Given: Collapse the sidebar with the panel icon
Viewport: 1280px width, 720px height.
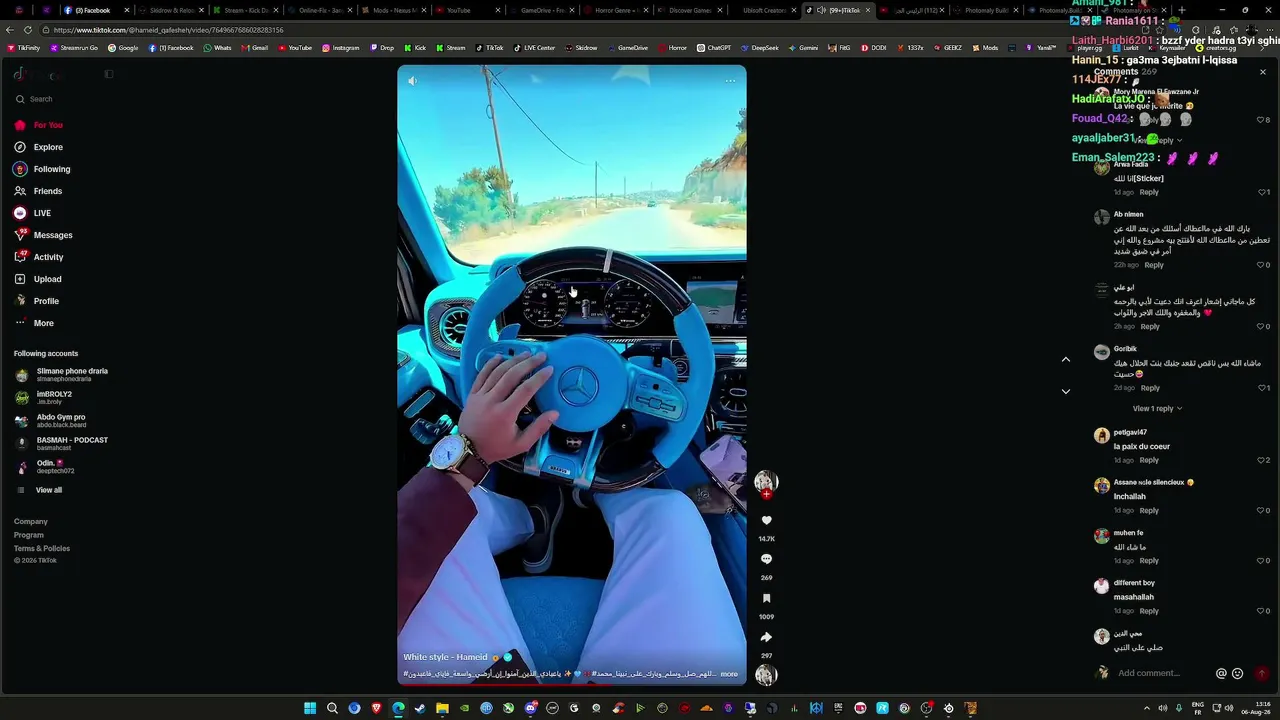Looking at the screenshot, I should 109,74.
